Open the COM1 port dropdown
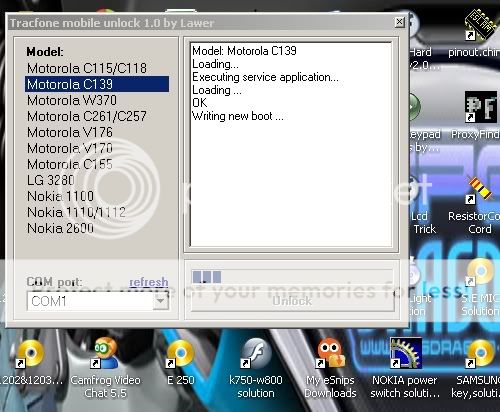 tap(161, 301)
